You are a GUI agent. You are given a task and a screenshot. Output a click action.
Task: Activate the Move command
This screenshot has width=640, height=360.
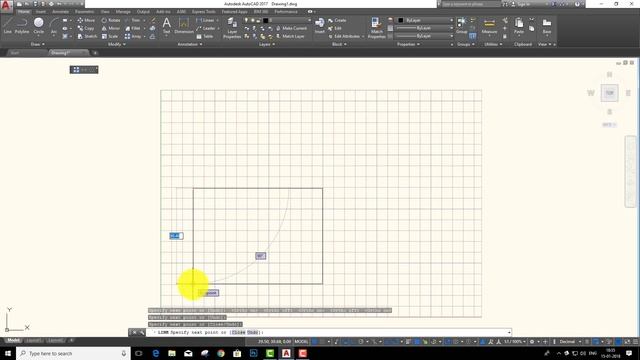(86, 20)
